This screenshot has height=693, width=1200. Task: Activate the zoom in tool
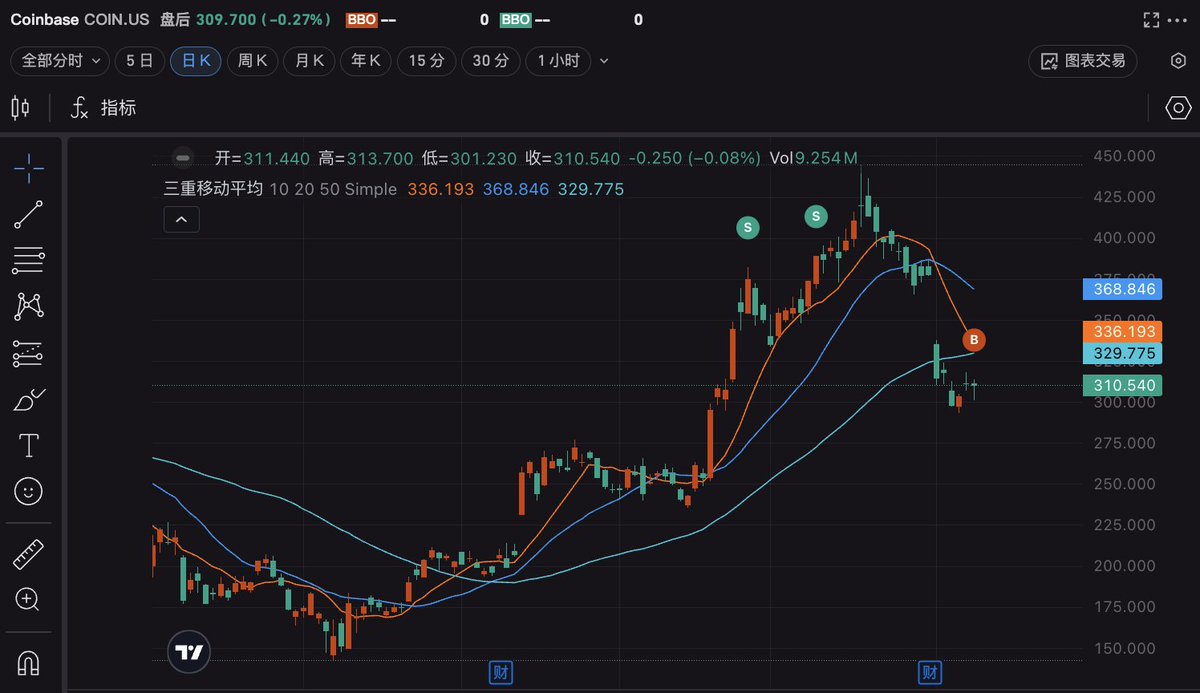tap(29, 600)
